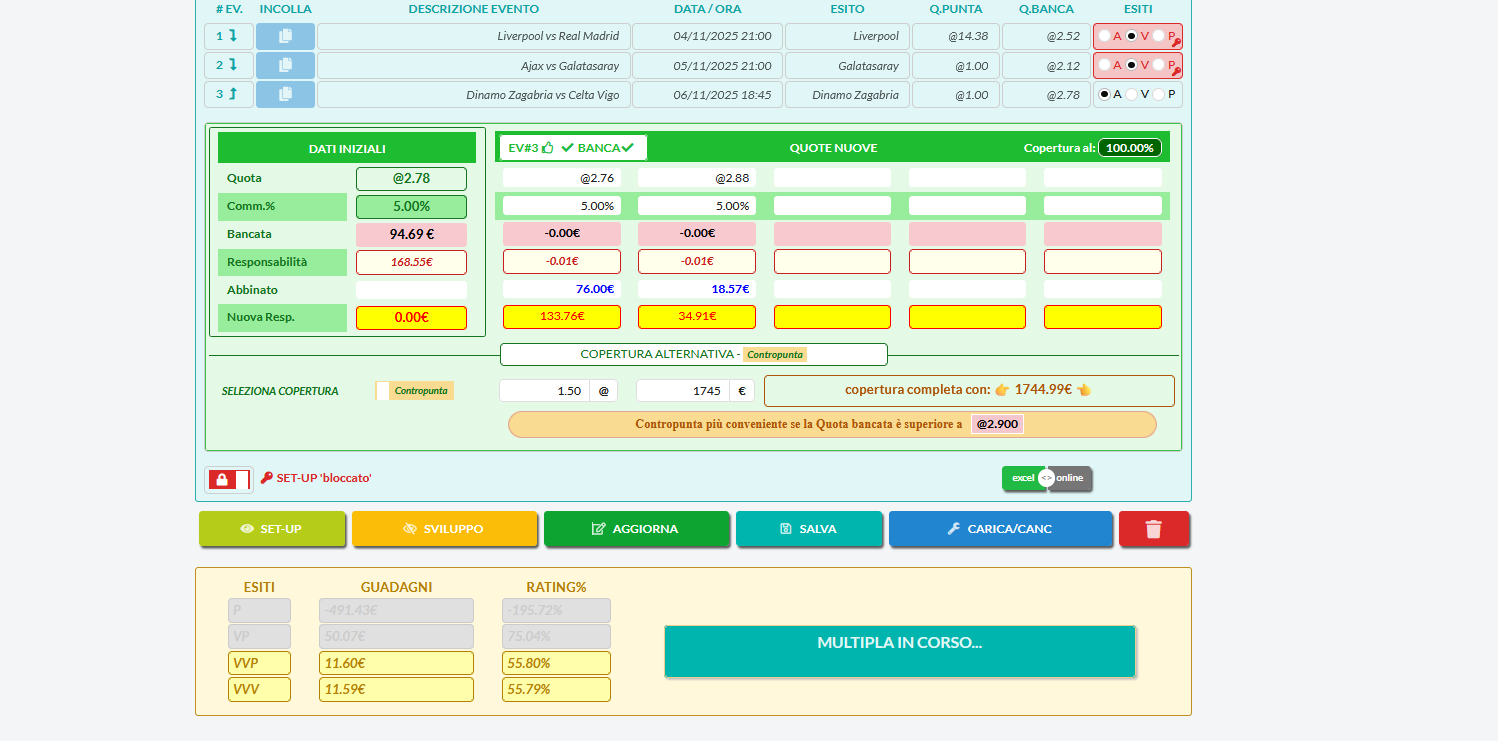1498x741 pixels.
Task: Click paste icon for Dinamo Zagabria row
Action: [285, 95]
